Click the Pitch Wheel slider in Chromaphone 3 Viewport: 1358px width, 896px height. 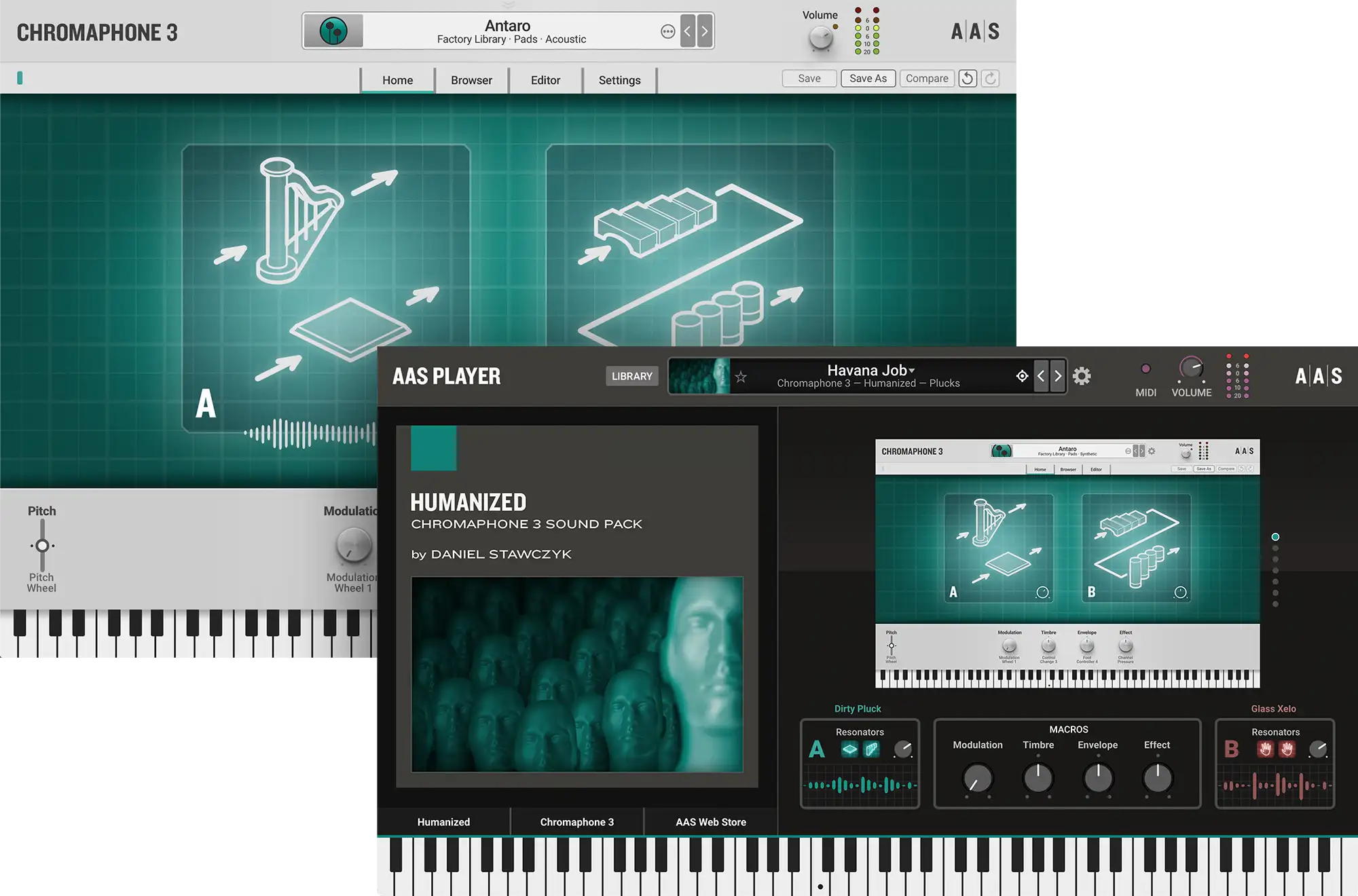click(42, 545)
